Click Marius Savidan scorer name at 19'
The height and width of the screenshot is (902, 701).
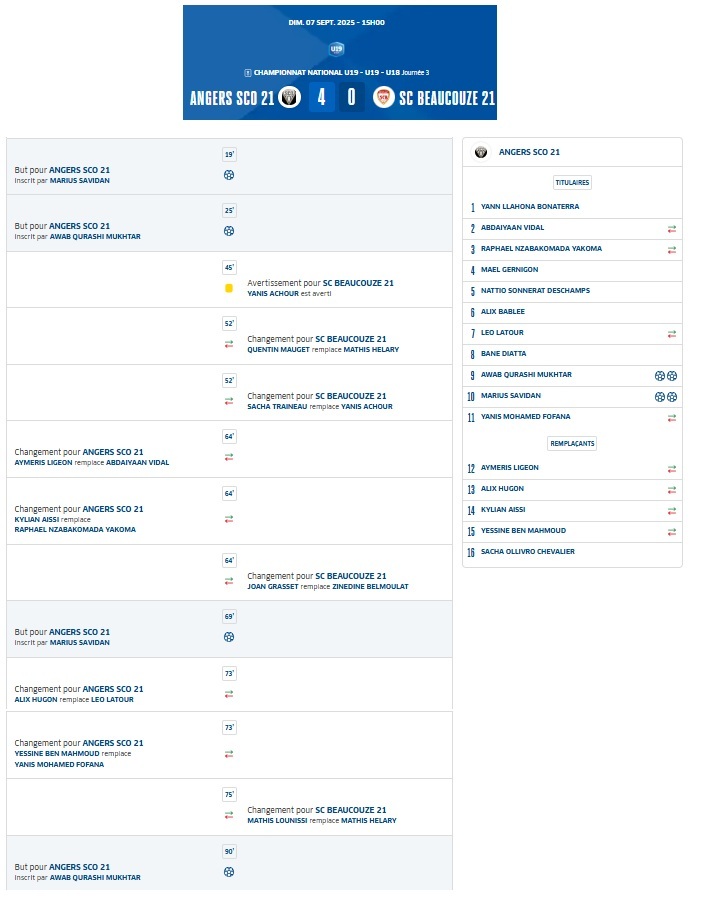point(79,181)
